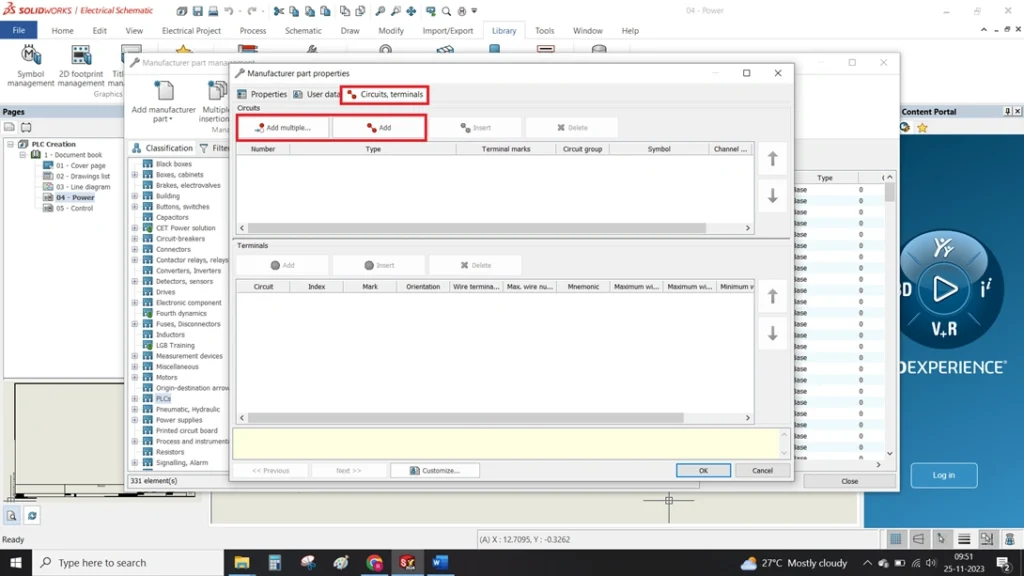Click the Print icon in quick access toolbar

[x=213, y=10]
